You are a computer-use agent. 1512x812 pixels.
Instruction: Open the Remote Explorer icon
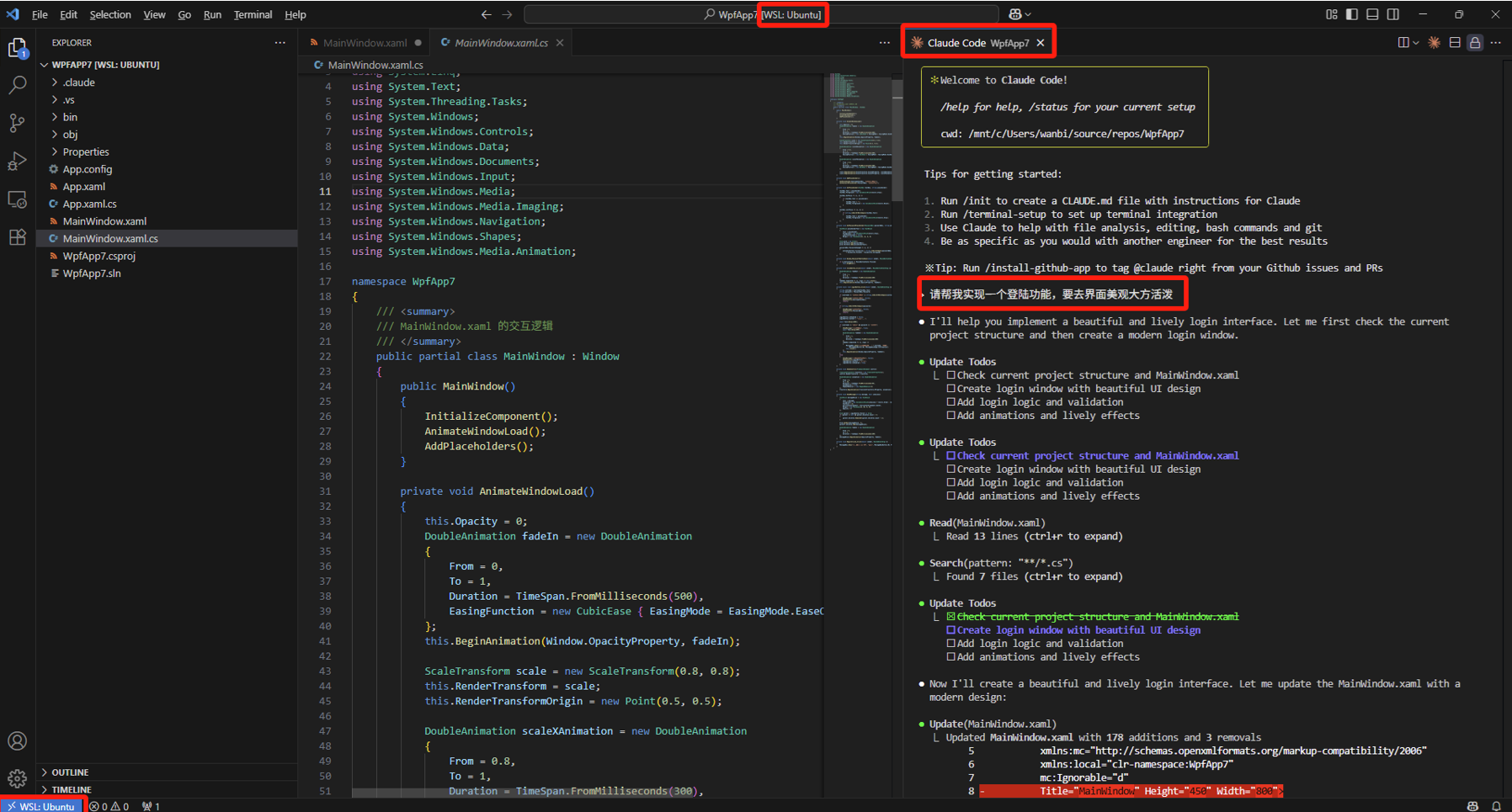[17, 199]
